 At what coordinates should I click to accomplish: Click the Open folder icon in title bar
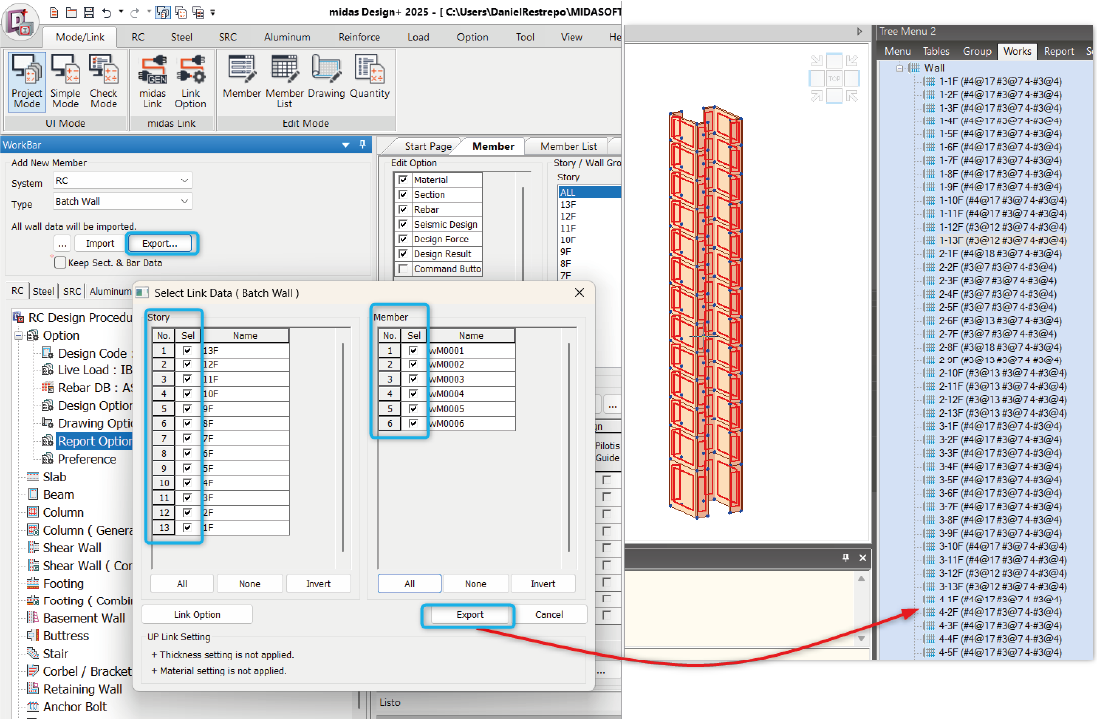(71, 13)
